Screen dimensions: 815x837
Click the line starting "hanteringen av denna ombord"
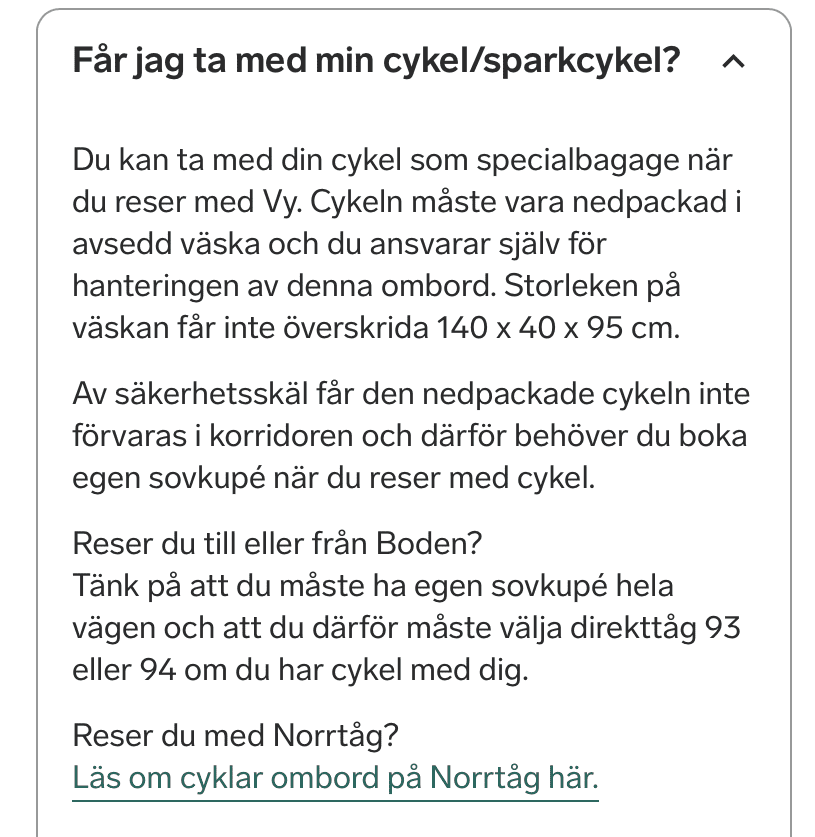376,286
